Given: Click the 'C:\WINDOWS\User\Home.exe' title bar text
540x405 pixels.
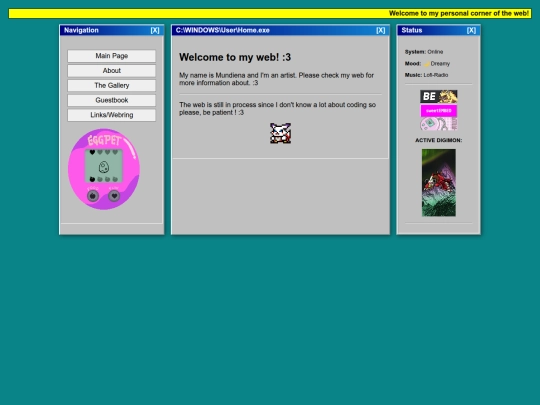Looking at the screenshot, I should point(222,30).
